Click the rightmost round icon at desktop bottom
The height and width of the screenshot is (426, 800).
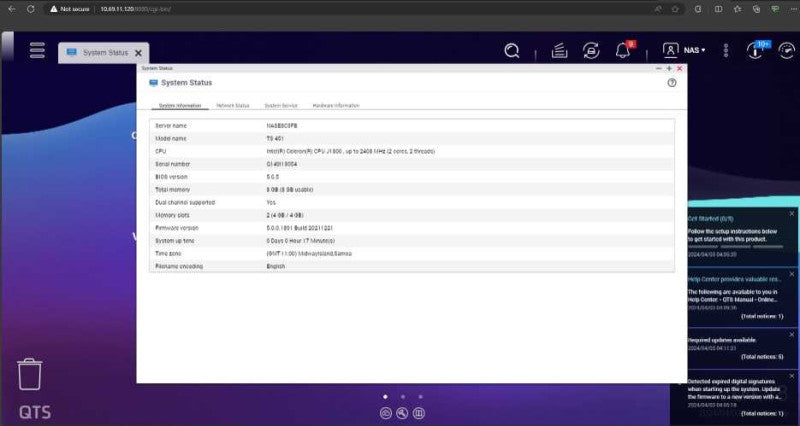pyautogui.click(x=419, y=413)
